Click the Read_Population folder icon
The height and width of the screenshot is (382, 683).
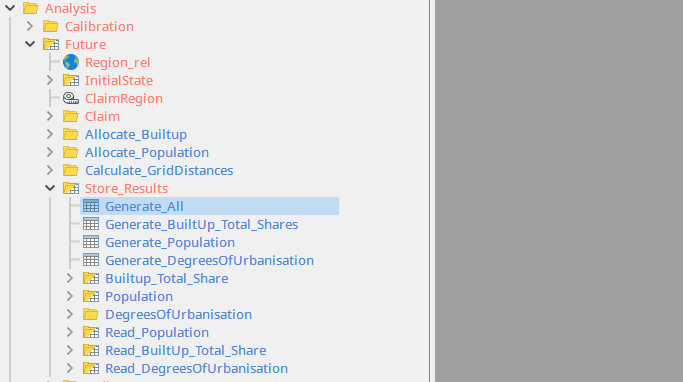coord(91,332)
